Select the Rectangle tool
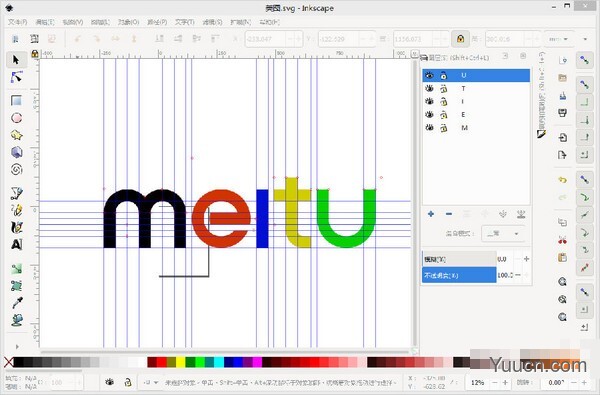Screen dimensions: 600x395 click(16, 101)
